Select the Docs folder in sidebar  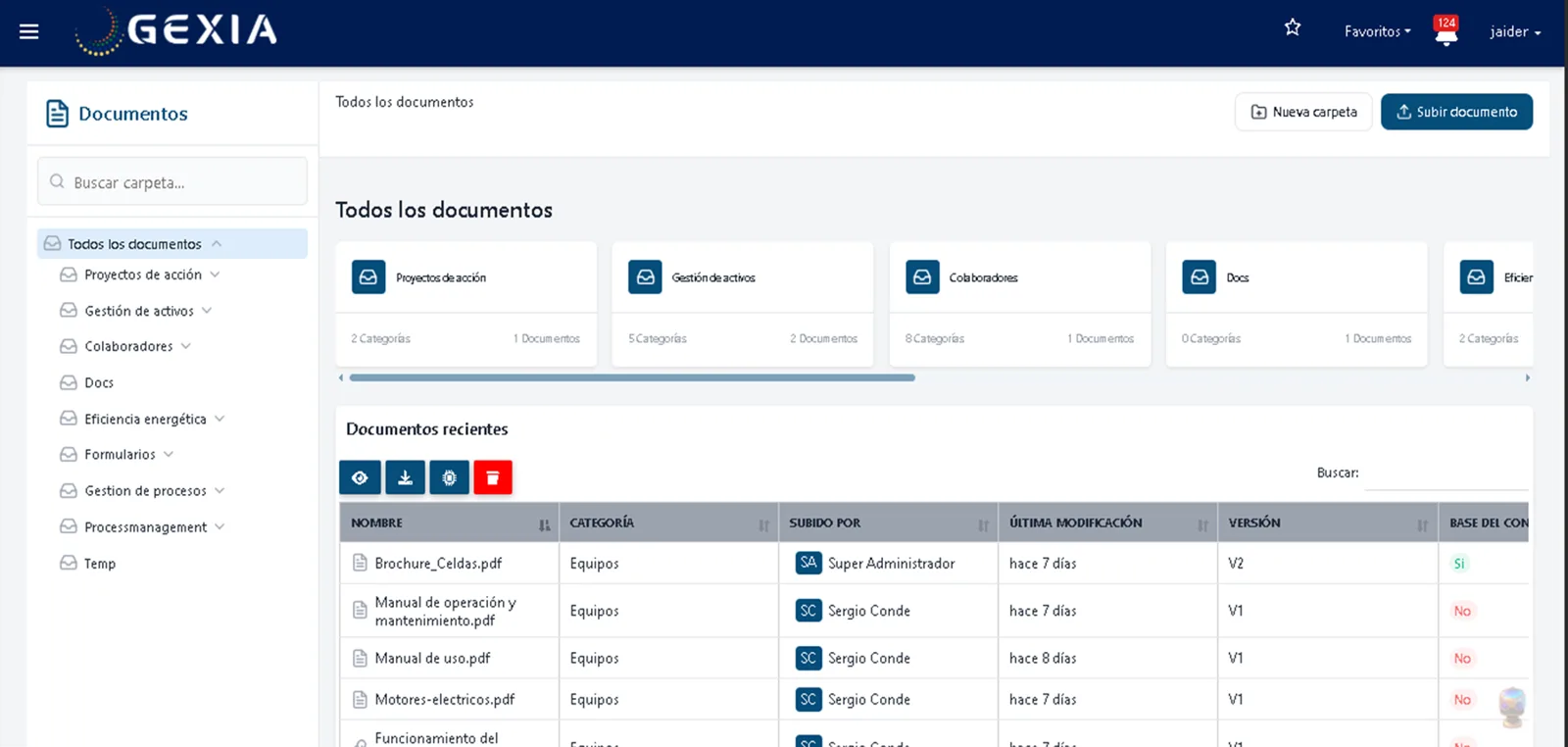tap(99, 382)
